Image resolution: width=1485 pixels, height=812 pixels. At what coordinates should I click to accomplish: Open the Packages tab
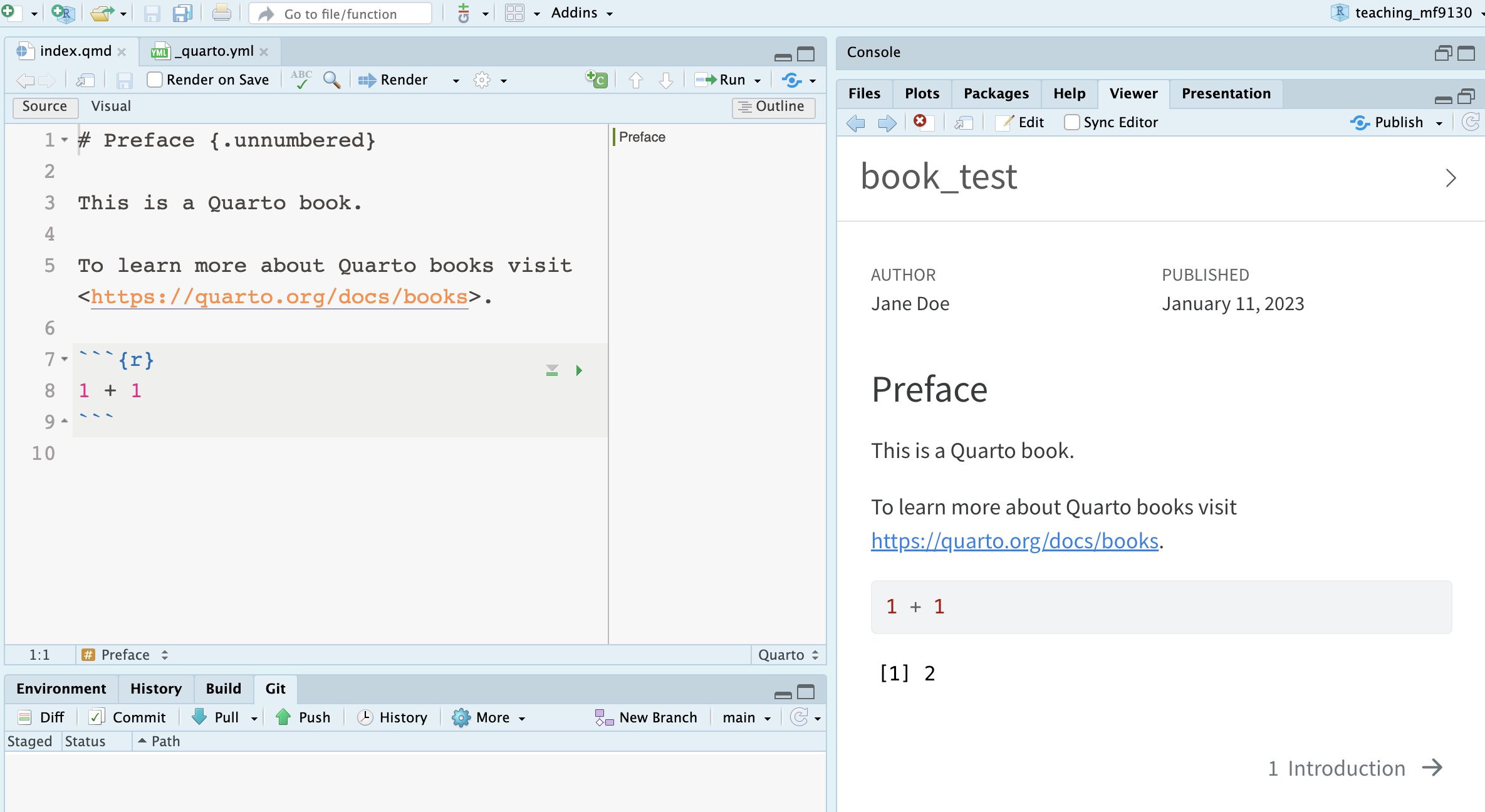[996, 93]
